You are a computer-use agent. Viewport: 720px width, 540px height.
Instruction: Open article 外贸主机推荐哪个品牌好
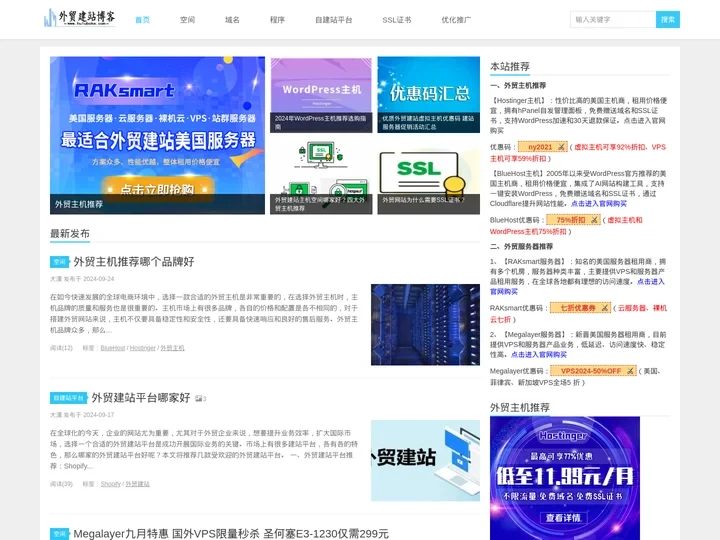coord(134,262)
